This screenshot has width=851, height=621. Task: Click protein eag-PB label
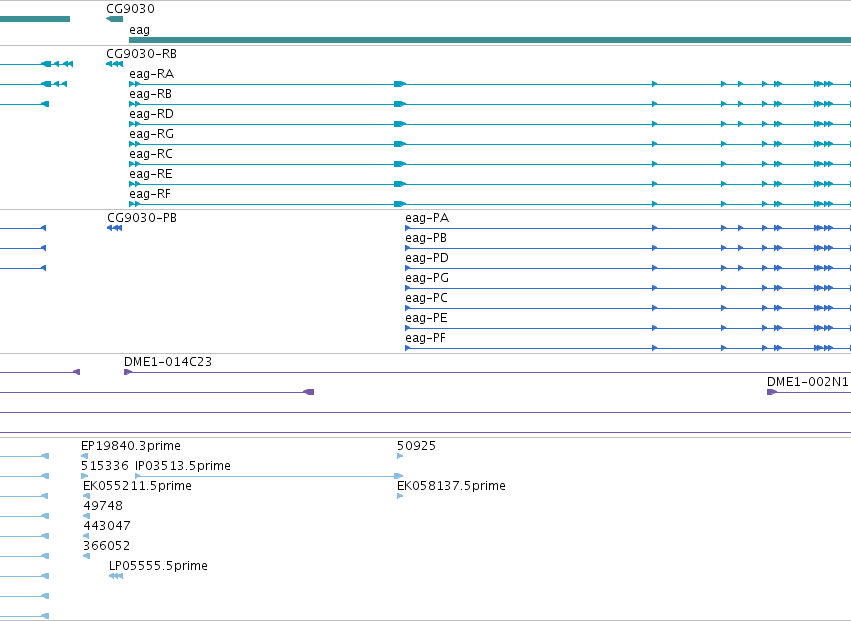[x=426, y=238]
